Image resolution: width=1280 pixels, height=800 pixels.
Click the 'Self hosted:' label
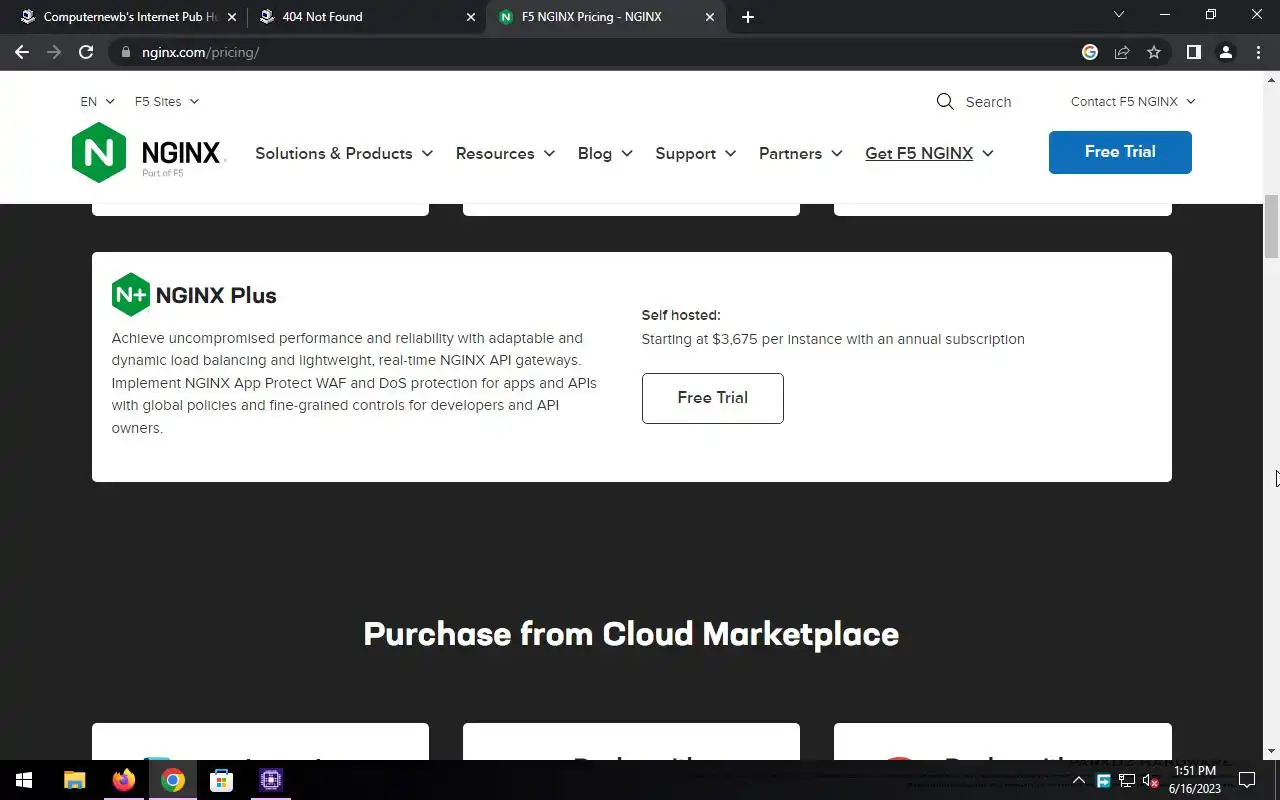(681, 315)
